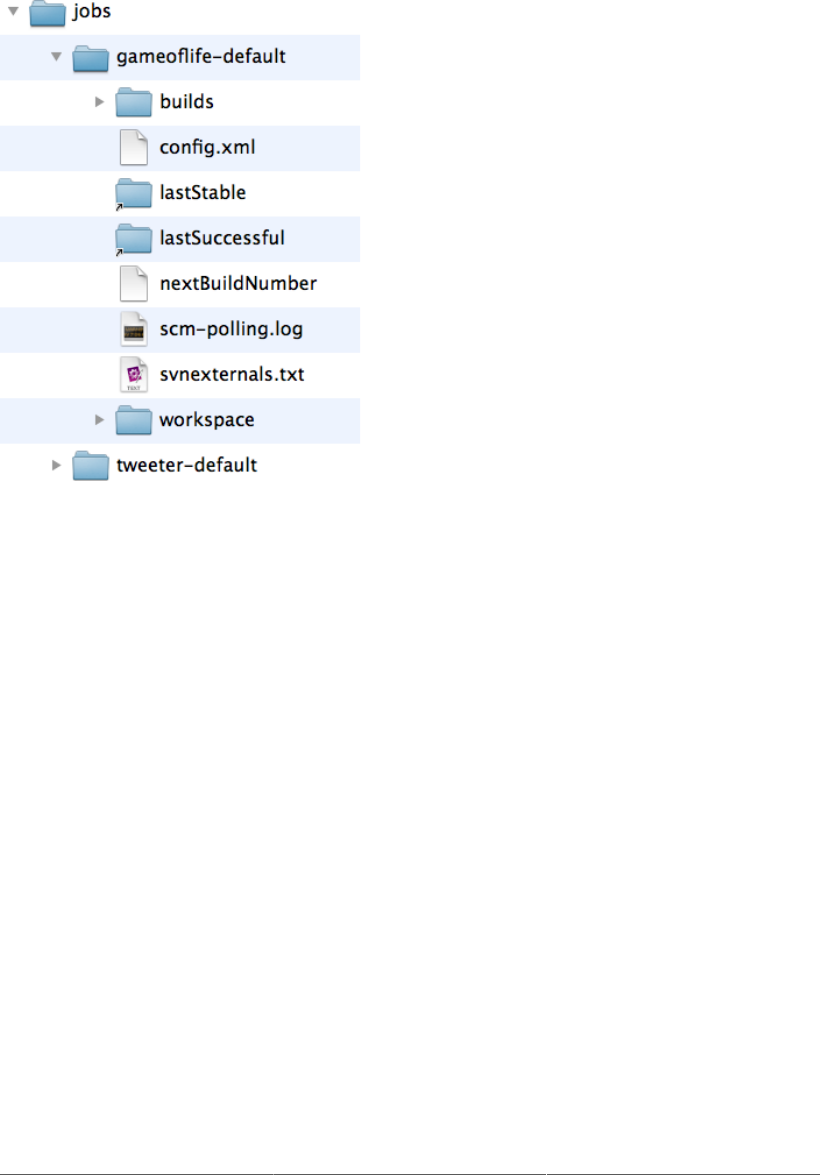Select the tweeter-default label
This screenshot has height=1175, width=820.
pyautogui.click(x=187, y=465)
